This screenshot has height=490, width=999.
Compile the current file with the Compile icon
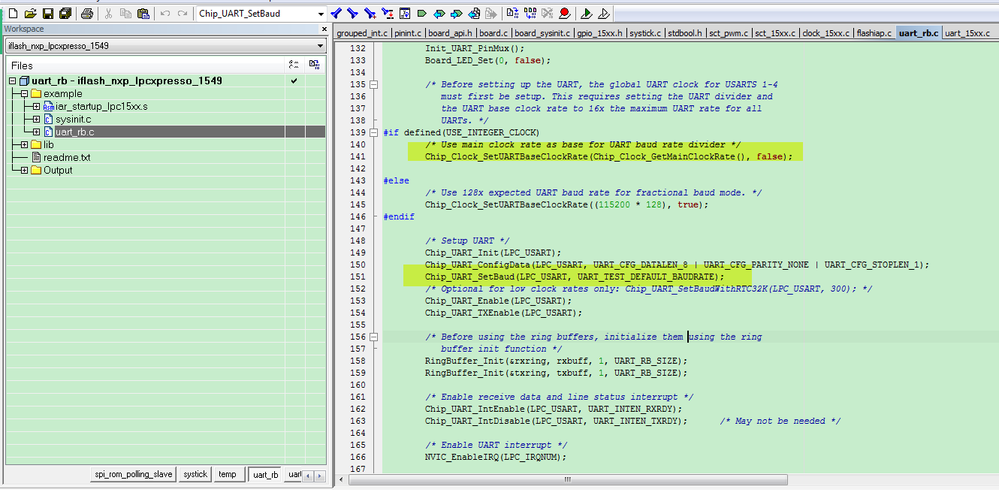pos(513,13)
